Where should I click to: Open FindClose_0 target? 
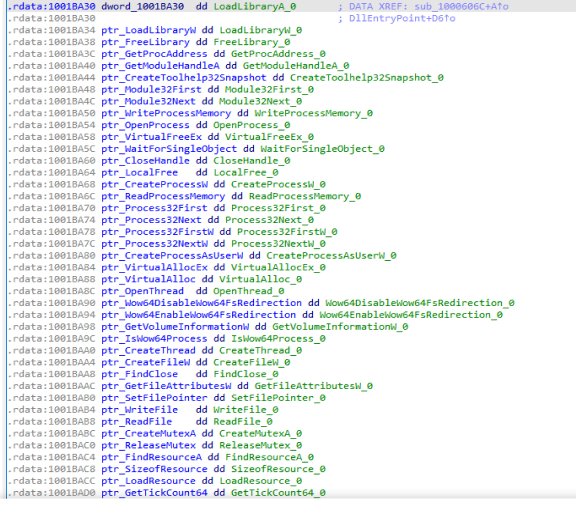click(246, 374)
